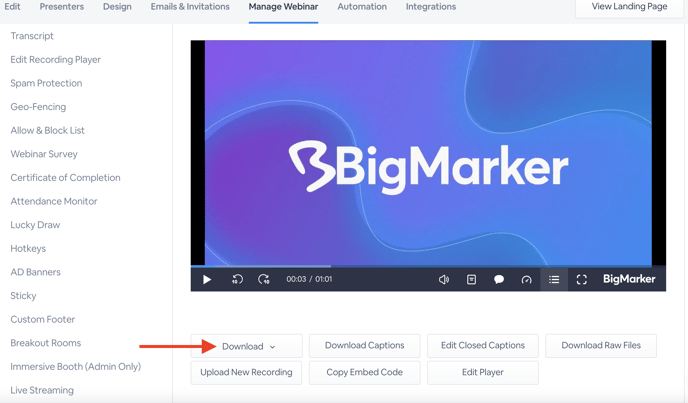The height and width of the screenshot is (403, 688).
Task: Open Webinar Survey in sidebar
Action: pos(44,154)
